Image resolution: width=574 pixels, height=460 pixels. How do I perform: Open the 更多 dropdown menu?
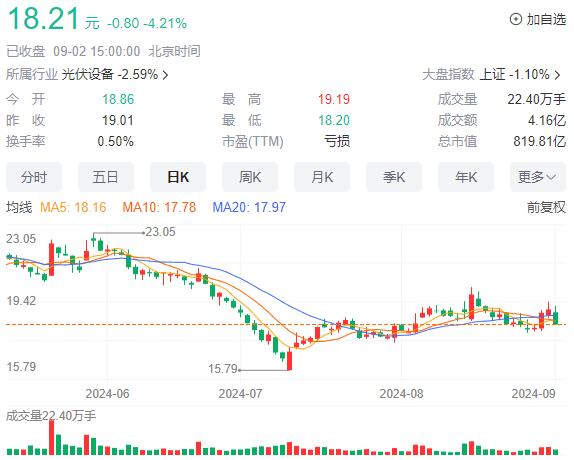pos(538,177)
